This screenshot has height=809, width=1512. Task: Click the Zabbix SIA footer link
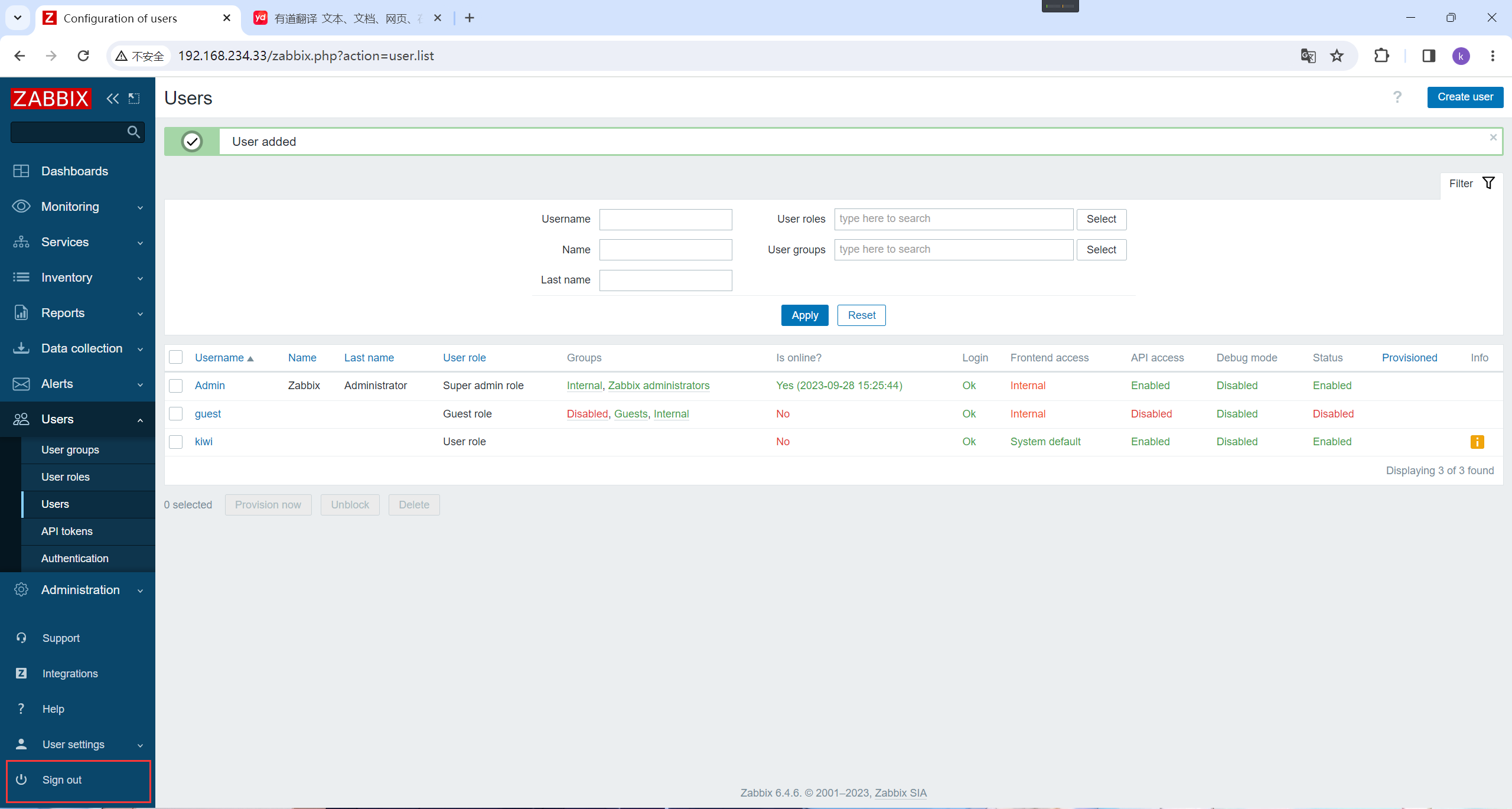pyautogui.click(x=901, y=793)
